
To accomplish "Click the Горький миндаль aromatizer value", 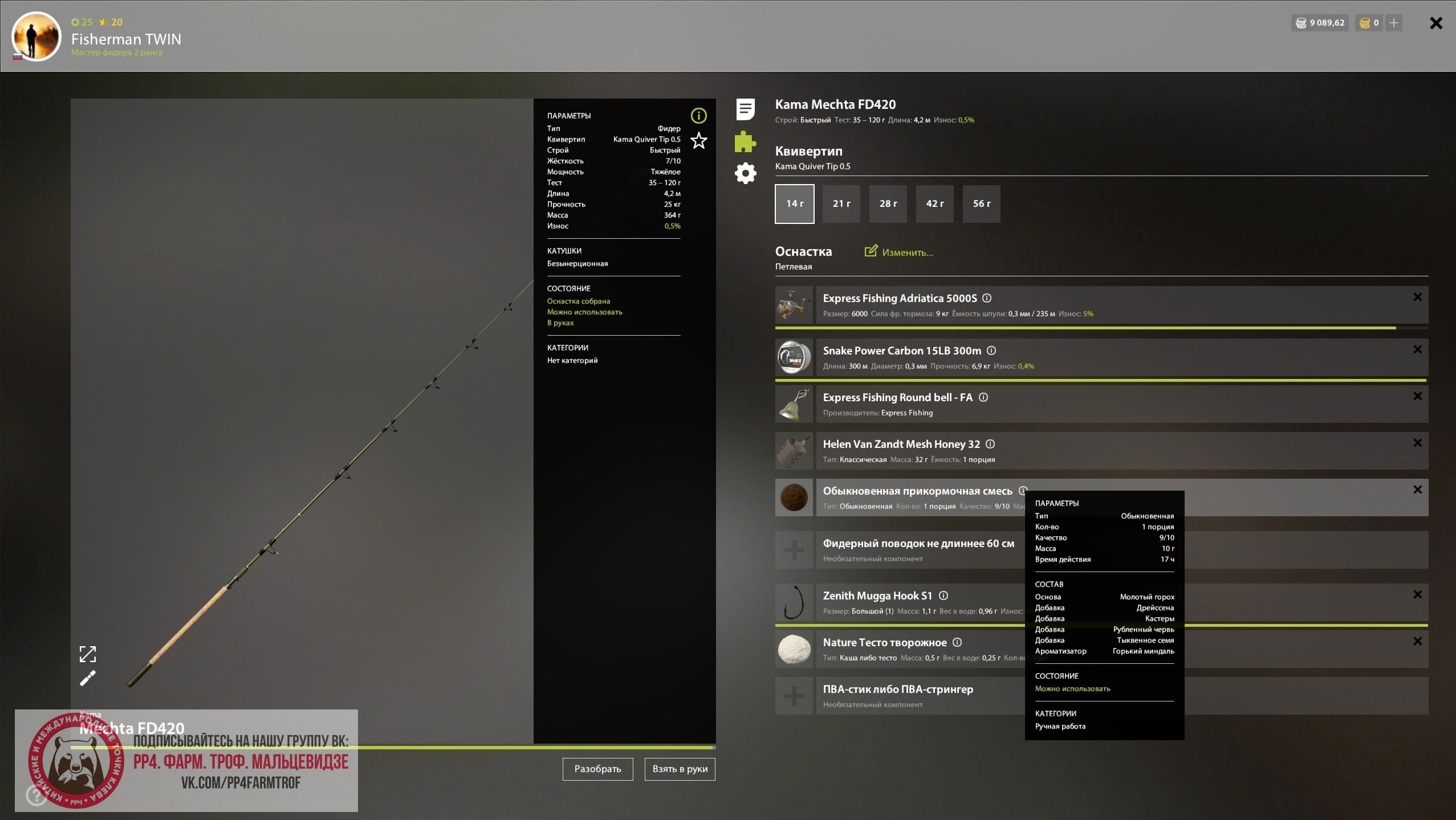I will pos(1143,651).
